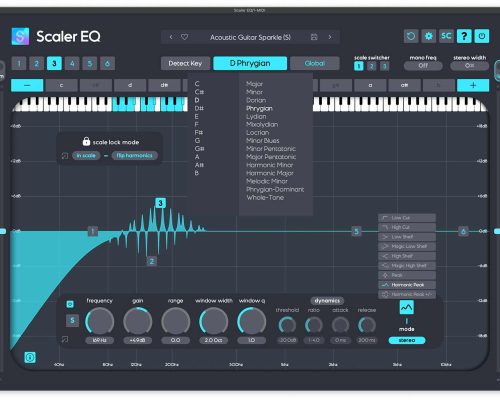Toggle the dynamics button
500x400 pixels.
[327, 301]
